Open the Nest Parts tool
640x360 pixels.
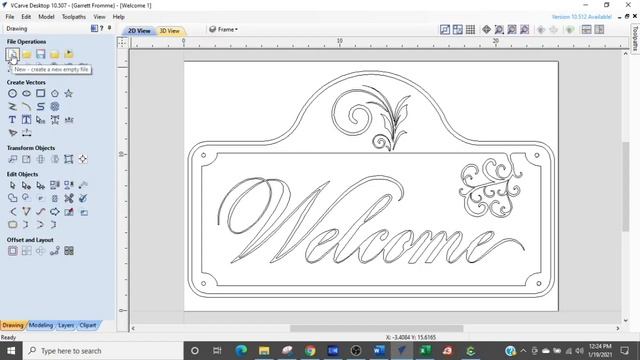point(69,251)
